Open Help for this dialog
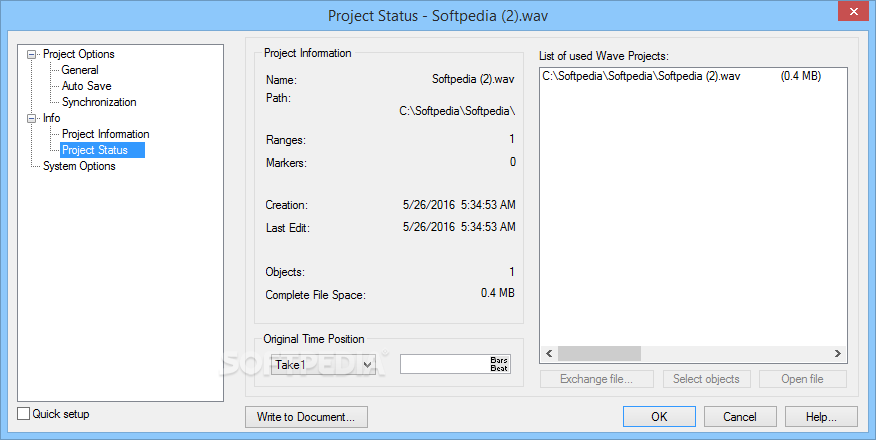This screenshot has height=440, width=876. (821, 417)
